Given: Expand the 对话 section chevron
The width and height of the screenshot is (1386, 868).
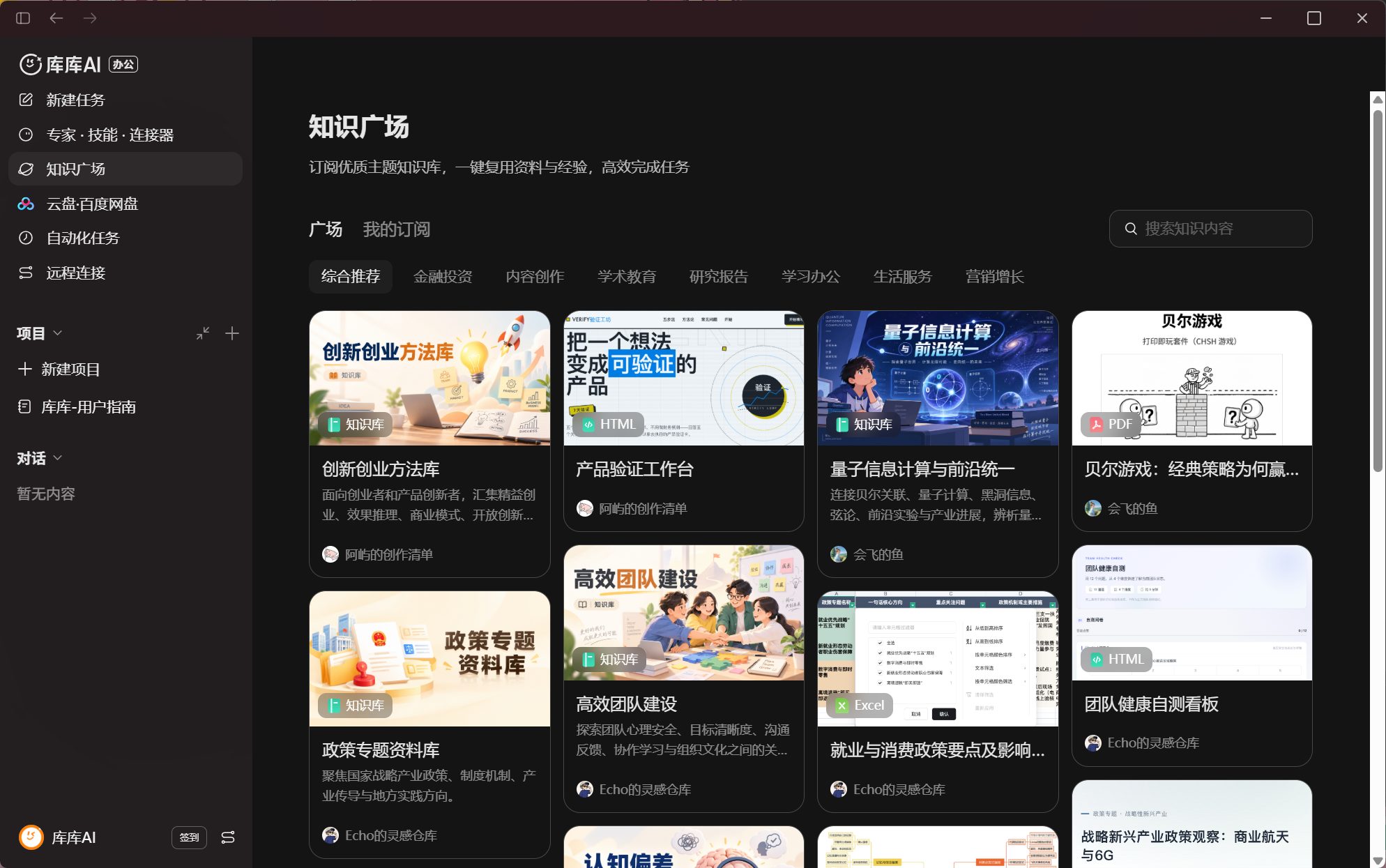Looking at the screenshot, I should [58, 458].
